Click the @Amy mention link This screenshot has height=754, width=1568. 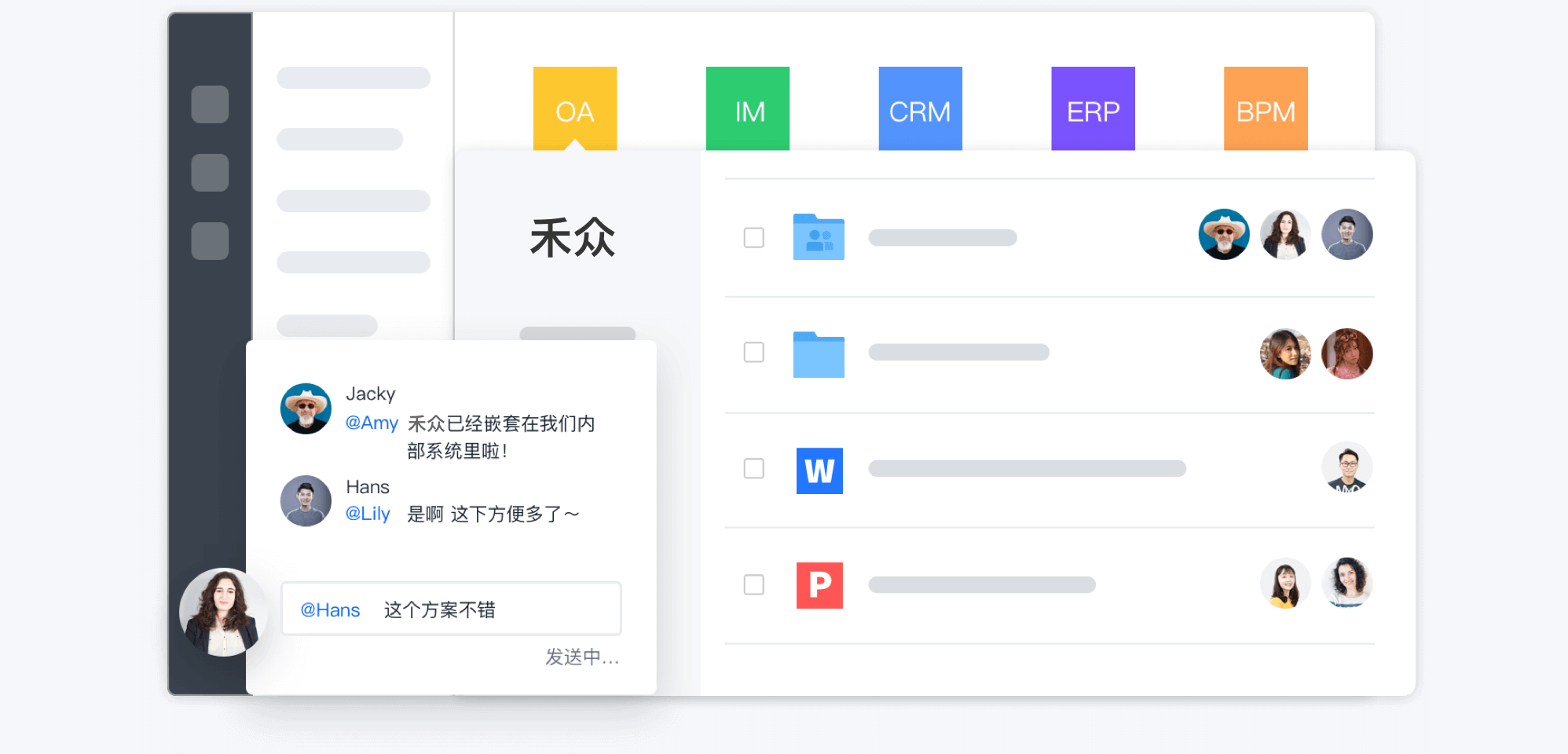[x=372, y=423]
